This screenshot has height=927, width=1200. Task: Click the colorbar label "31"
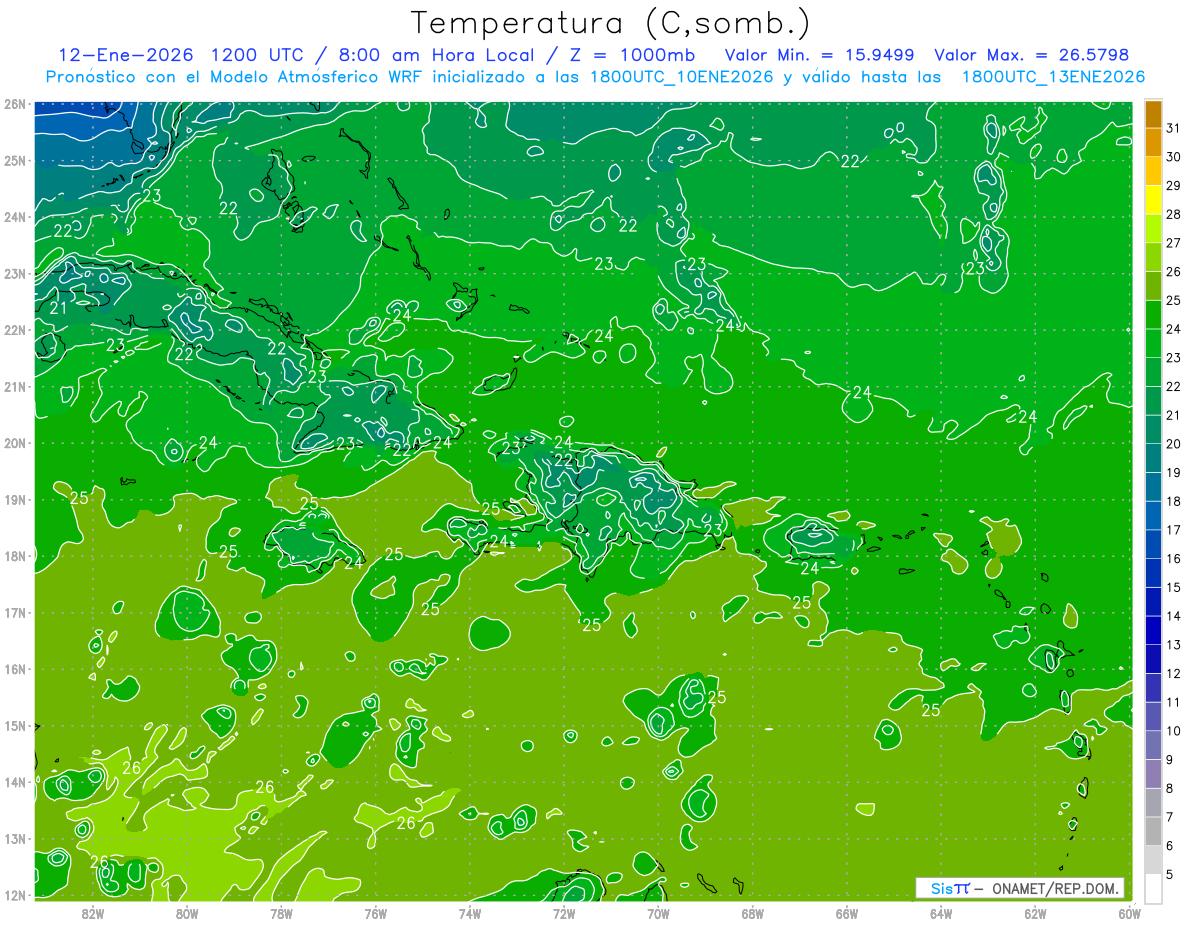[x=1173, y=128]
